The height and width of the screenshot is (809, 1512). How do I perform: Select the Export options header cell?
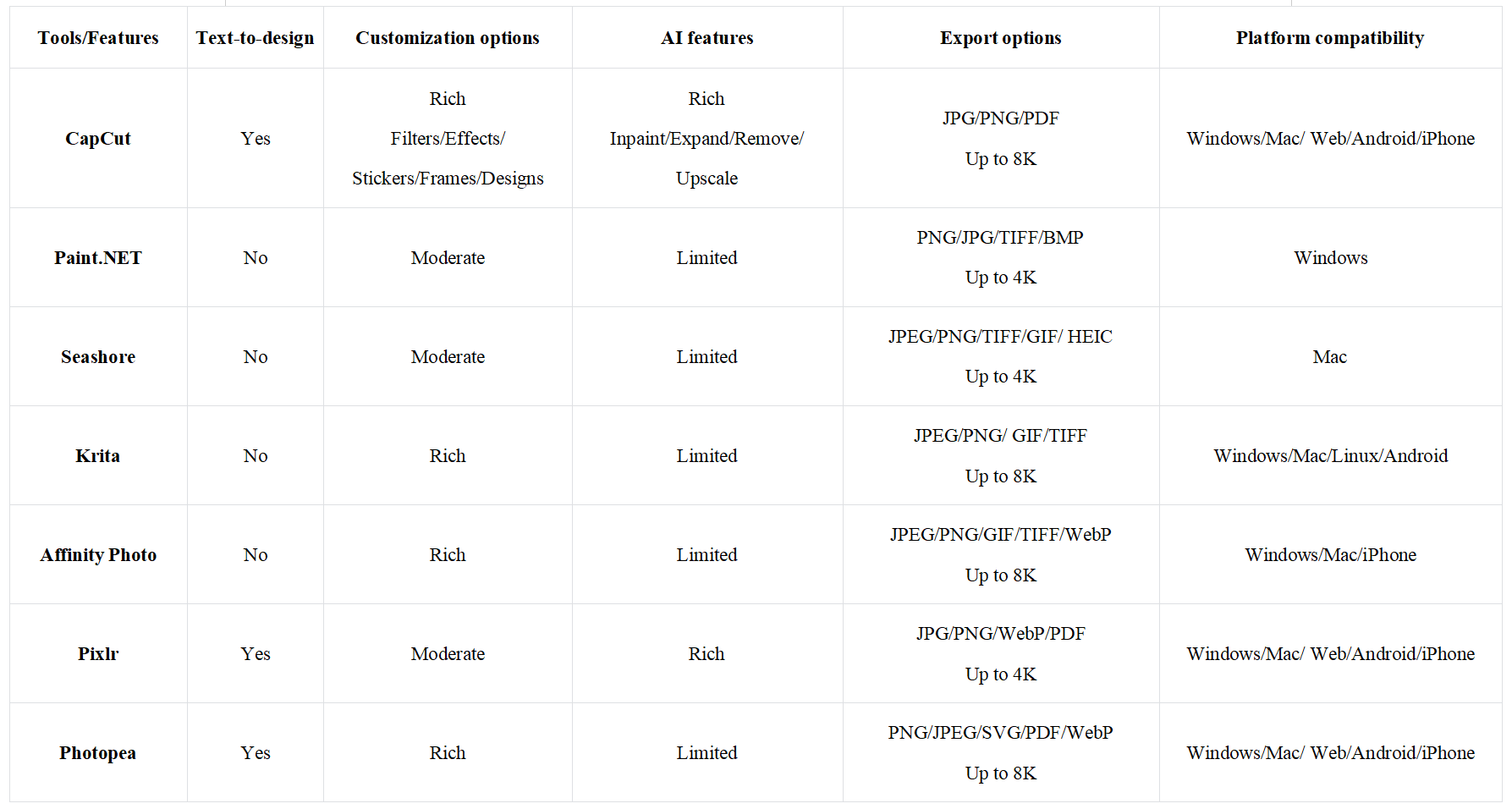click(1000, 38)
